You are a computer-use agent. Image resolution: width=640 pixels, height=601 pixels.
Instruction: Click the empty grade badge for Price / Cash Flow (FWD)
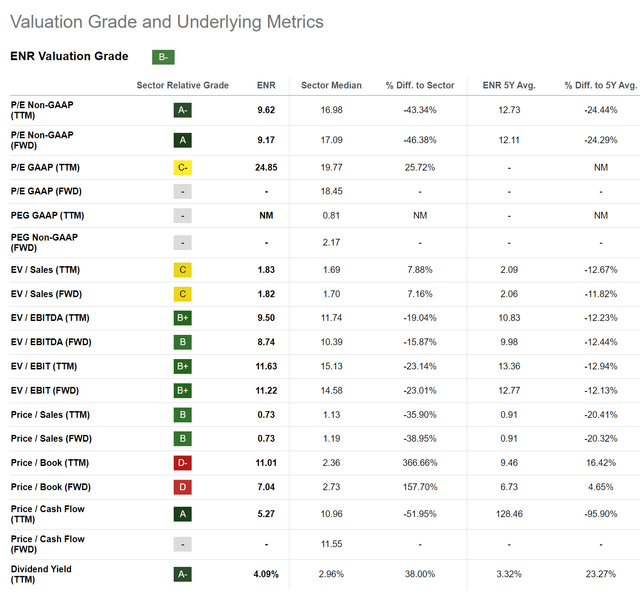(182, 544)
